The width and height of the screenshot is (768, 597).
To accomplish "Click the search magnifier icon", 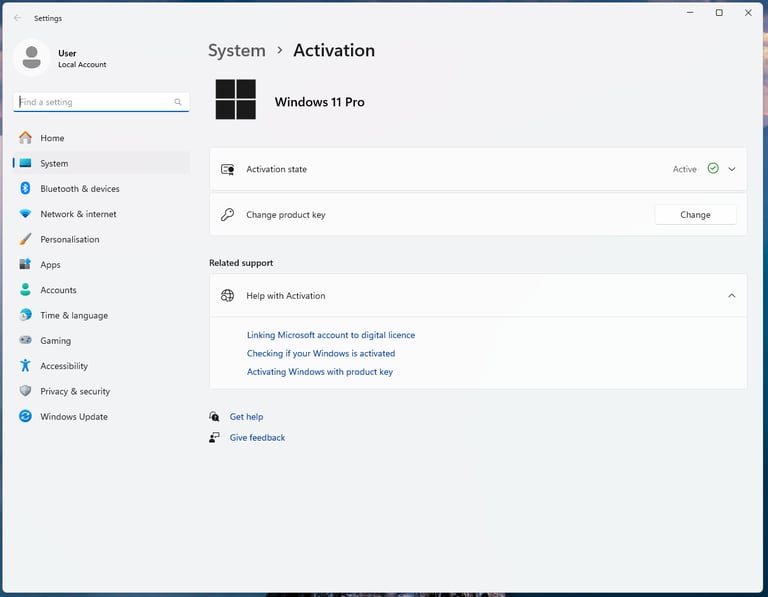I will point(178,102).
